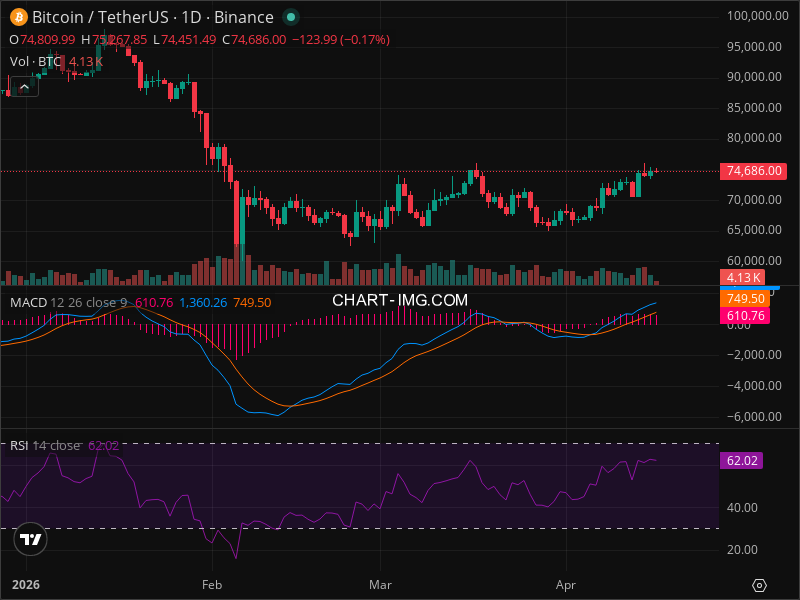The width and height of the screenshot is (800, 600).
Task: Click the 2026 label on the time axis
Action: click(x=26, y=585)
